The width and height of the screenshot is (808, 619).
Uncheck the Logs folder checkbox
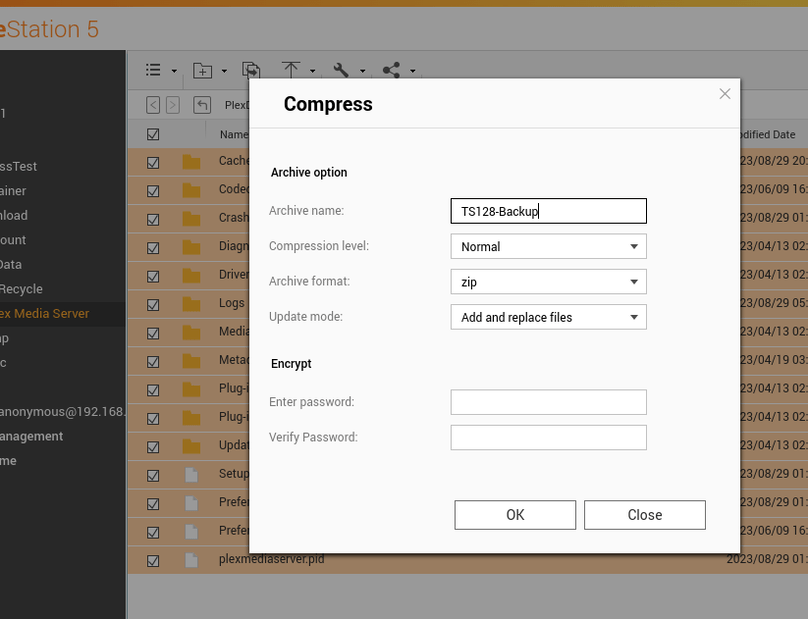(x=153, y=305)
